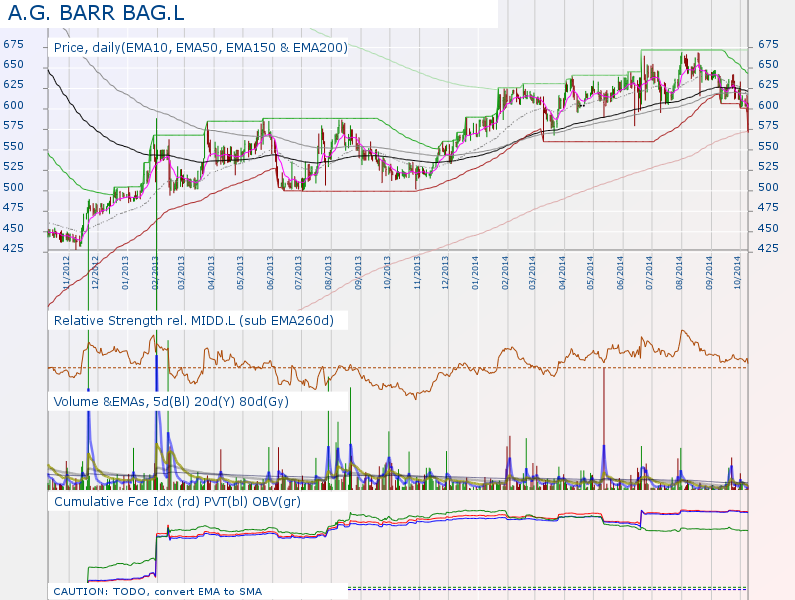Click the 10/2013 date axis label
This screenshot has width=795, height=600.
coord(387,273)
